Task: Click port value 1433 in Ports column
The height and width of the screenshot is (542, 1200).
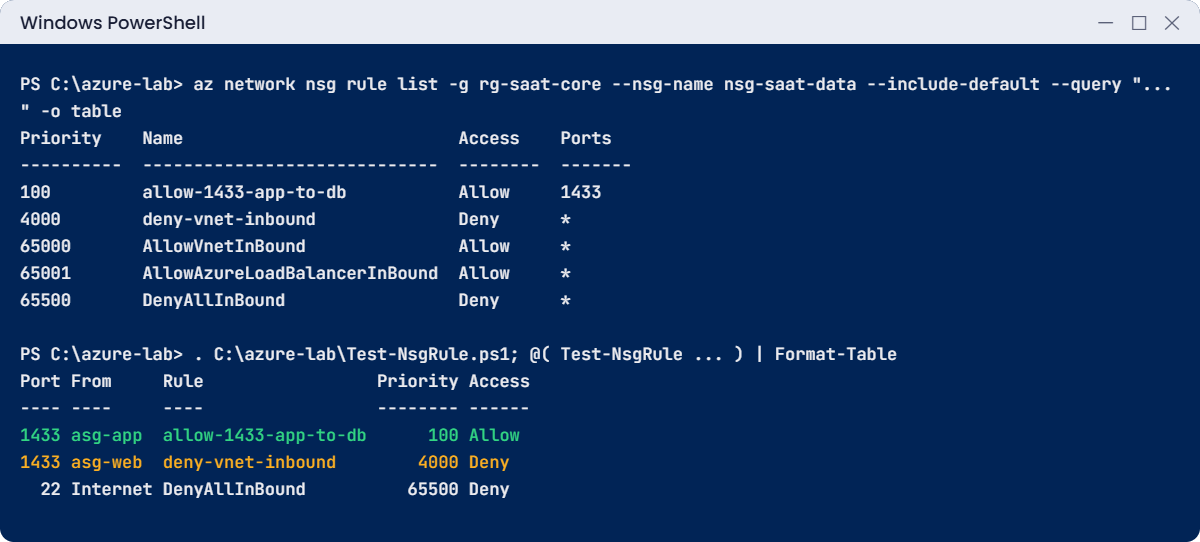Action: (x=581, y=192)
